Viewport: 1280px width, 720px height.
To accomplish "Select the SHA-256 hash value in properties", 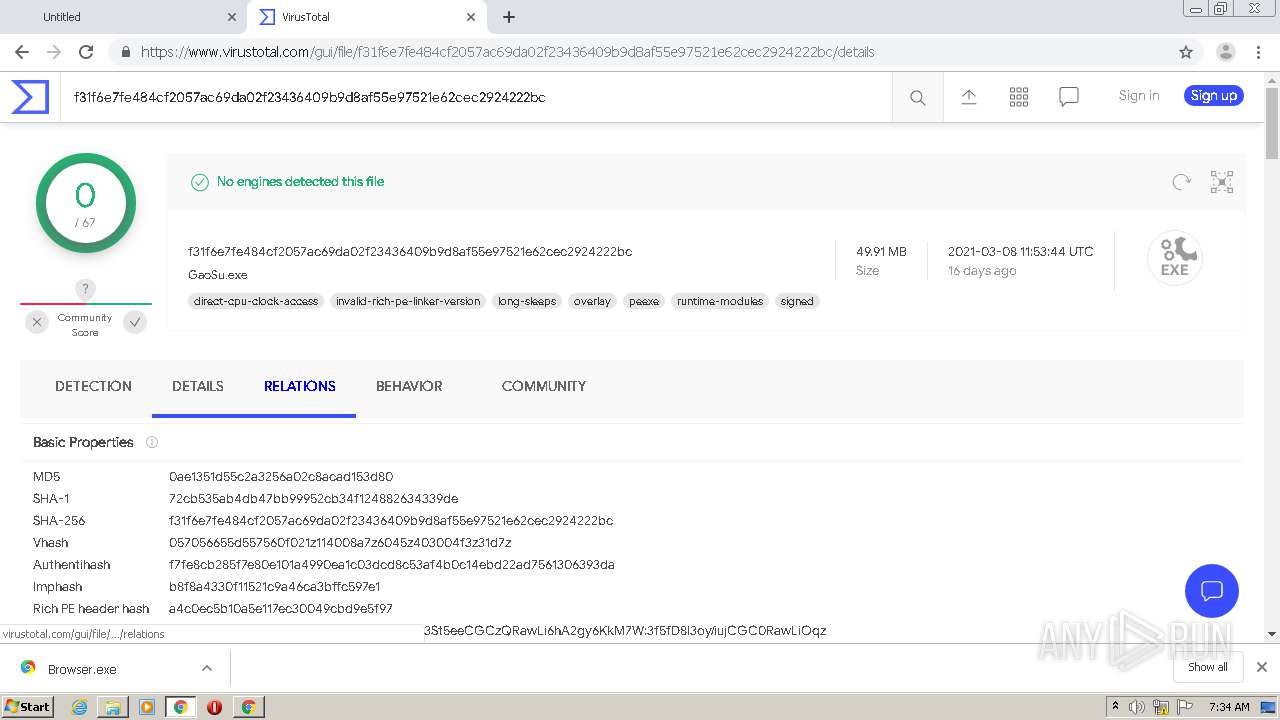I will point(391,521).
